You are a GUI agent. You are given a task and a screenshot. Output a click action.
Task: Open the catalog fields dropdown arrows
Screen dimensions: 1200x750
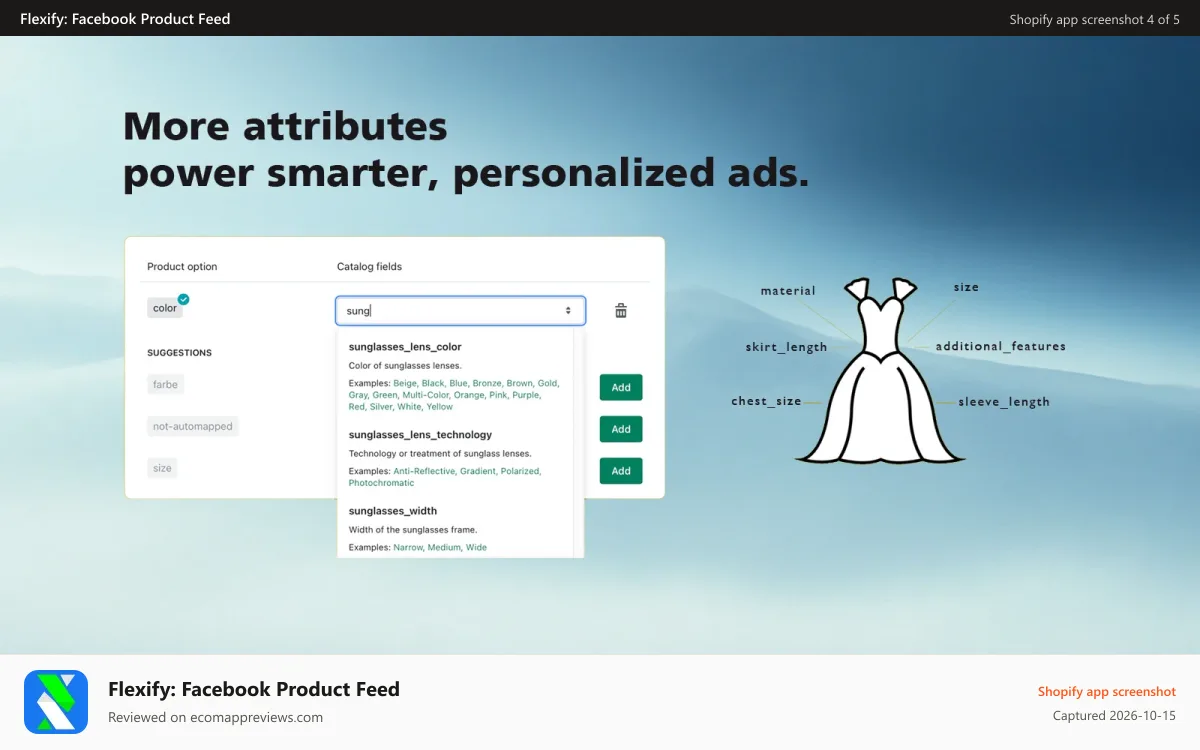point(568,311)
